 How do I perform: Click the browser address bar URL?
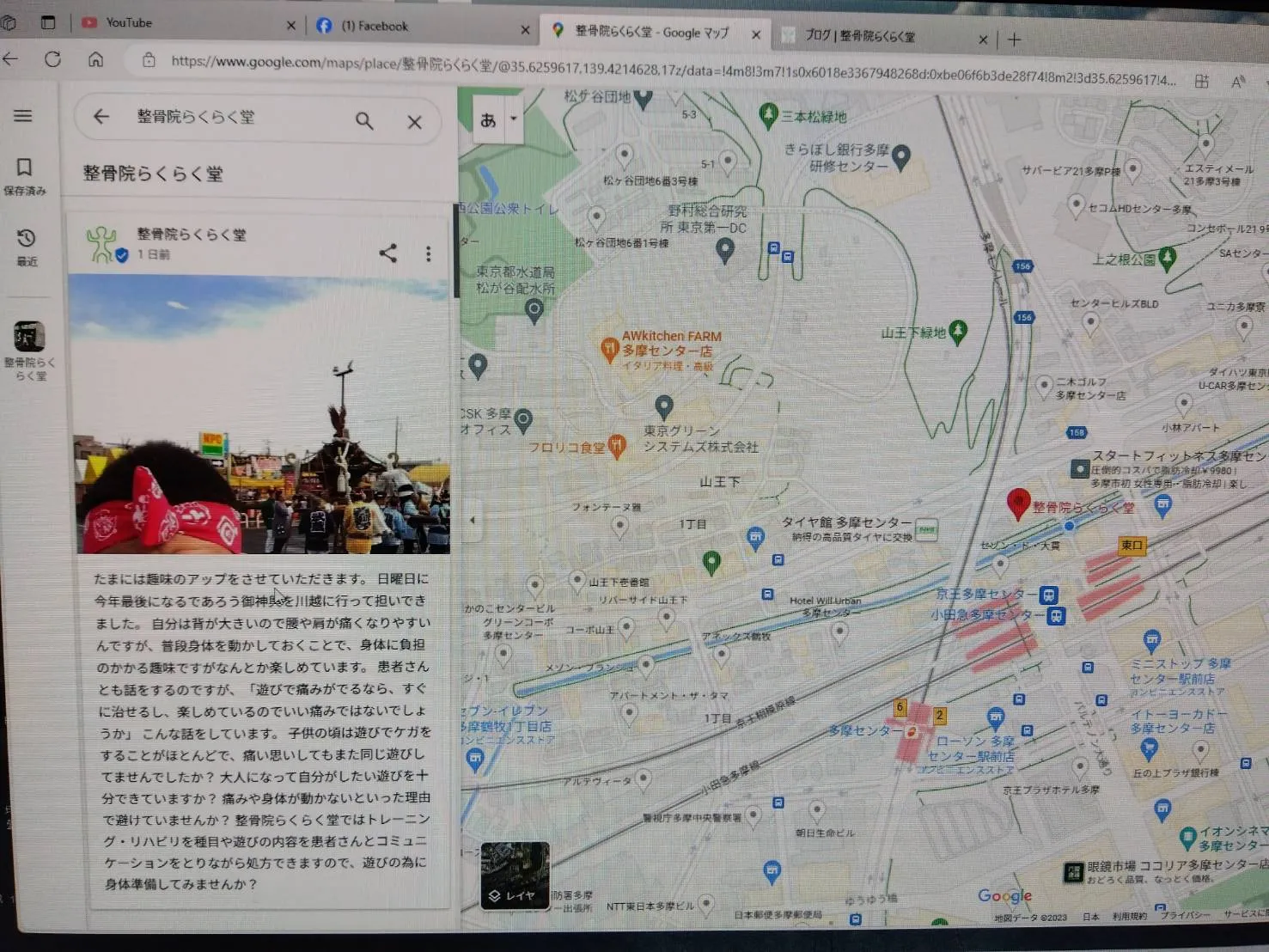[x=601, y=63]
